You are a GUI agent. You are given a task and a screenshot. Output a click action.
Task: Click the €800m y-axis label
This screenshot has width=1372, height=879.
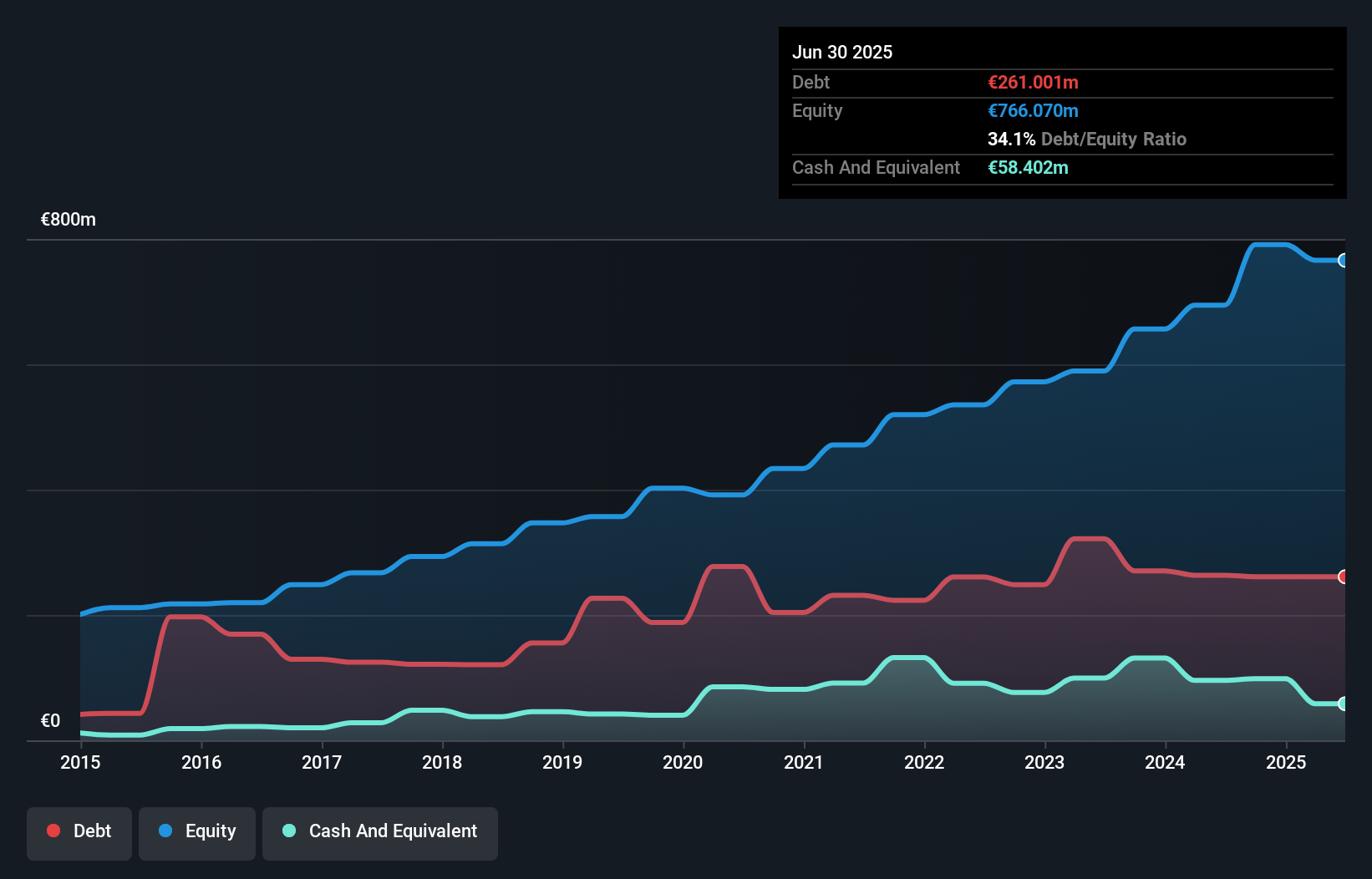click(x=69, y=220)
